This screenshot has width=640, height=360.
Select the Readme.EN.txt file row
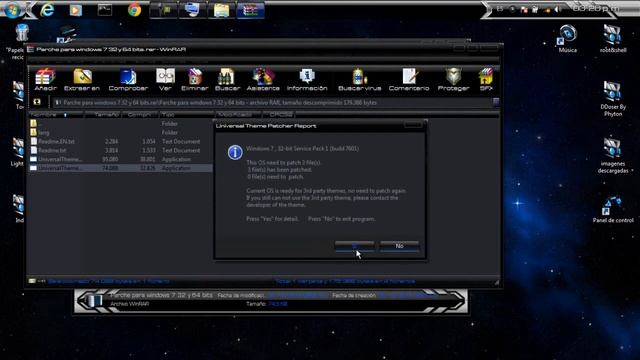pyautogui.click(x=120, y=141)
